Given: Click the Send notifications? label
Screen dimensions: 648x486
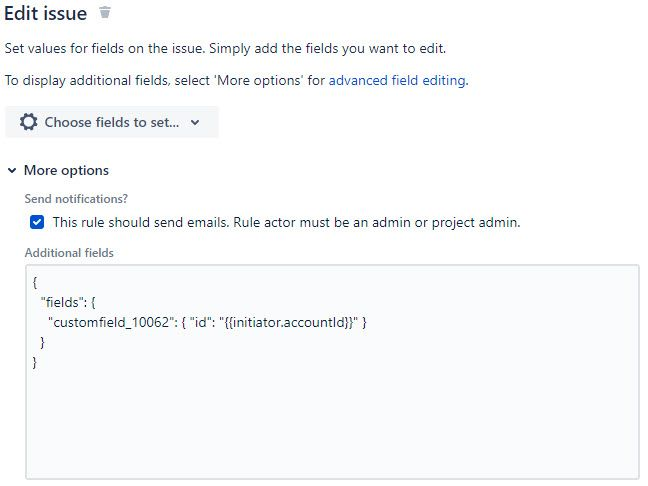Looking at the screenshot, I should tap(76, 199).
